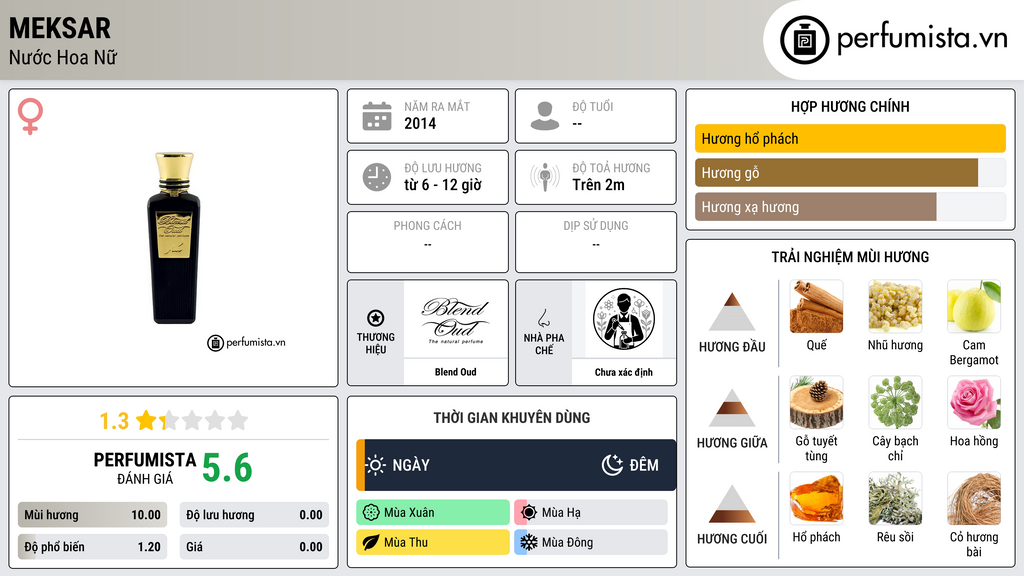Open the Hoa hồng rose note image
1024x576 pixels.
click(974, 403)
